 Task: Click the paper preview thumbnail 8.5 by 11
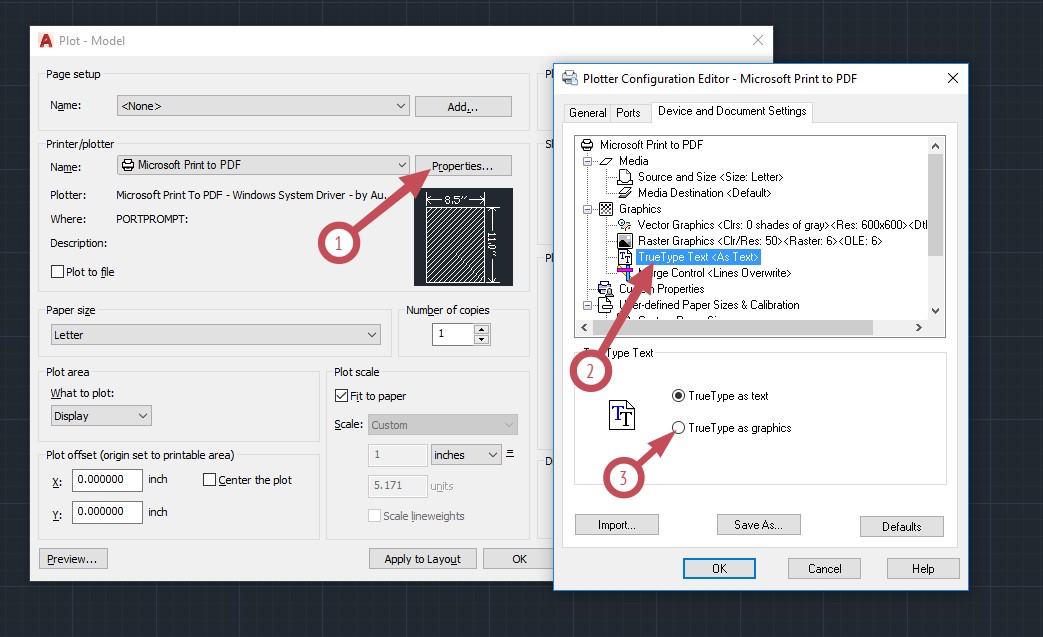point(463,237)
